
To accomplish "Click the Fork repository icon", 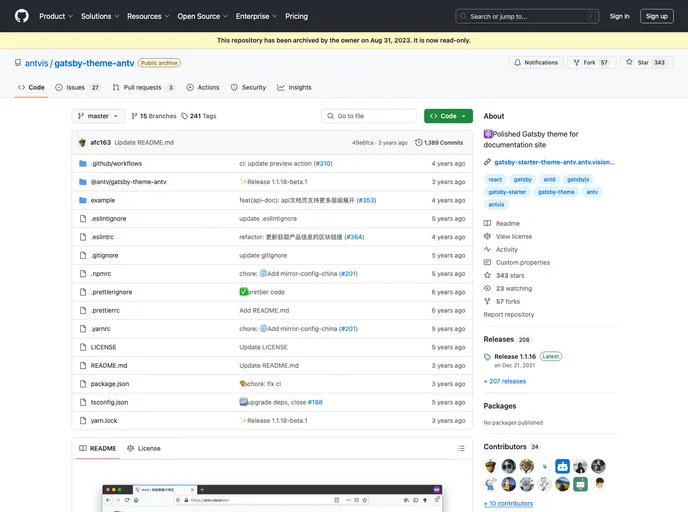I will pyautogui.click(x=577, y=62).
